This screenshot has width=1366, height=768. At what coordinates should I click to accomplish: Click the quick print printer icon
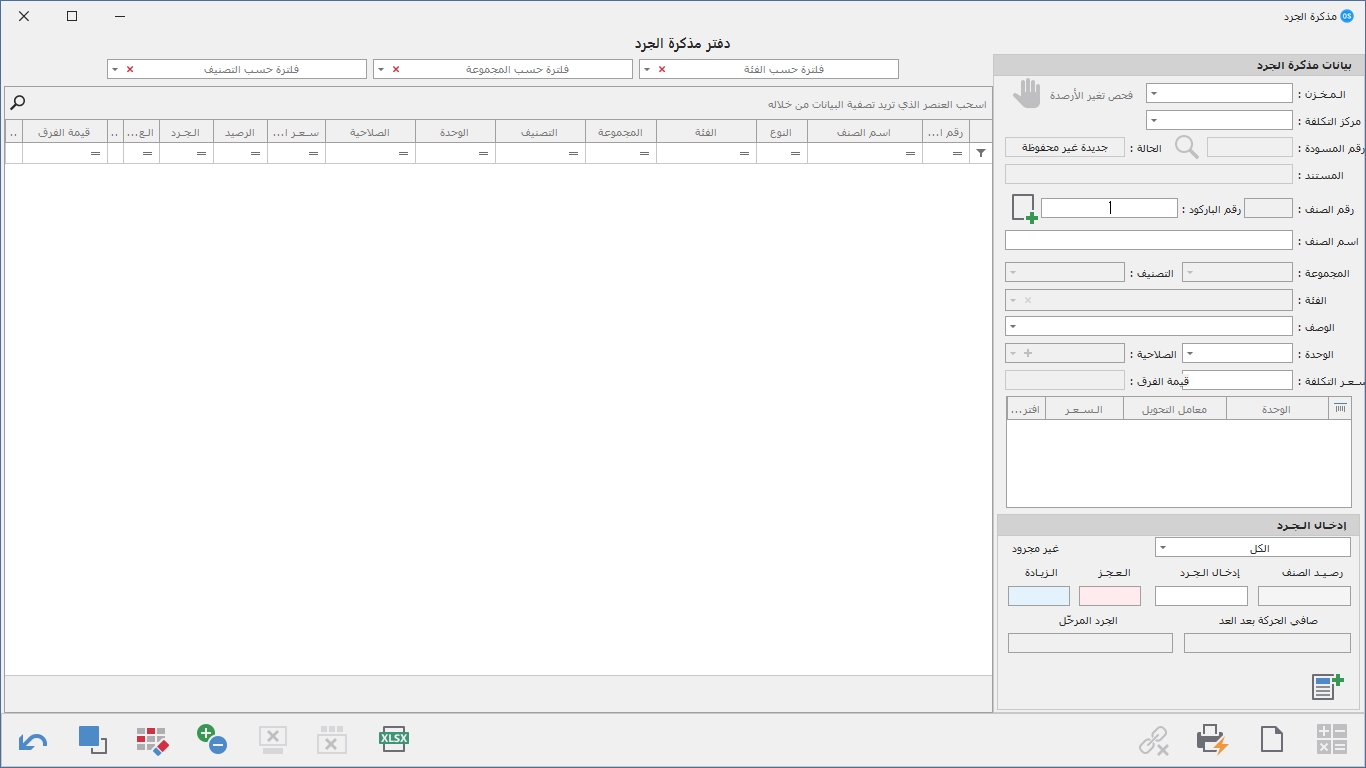(x=1212, y=740)
